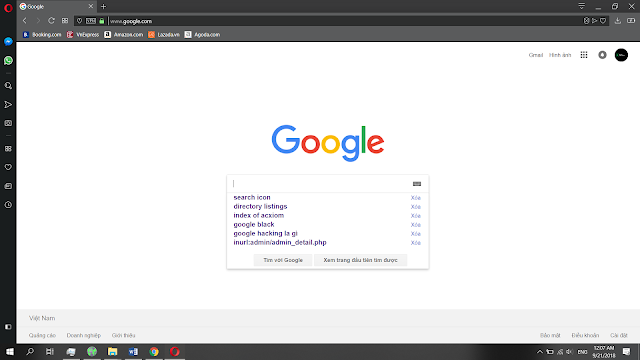This screenshot has width=640, height=360.
Task: Open Cài đặt footer link
Action: [x=619, y=335]
